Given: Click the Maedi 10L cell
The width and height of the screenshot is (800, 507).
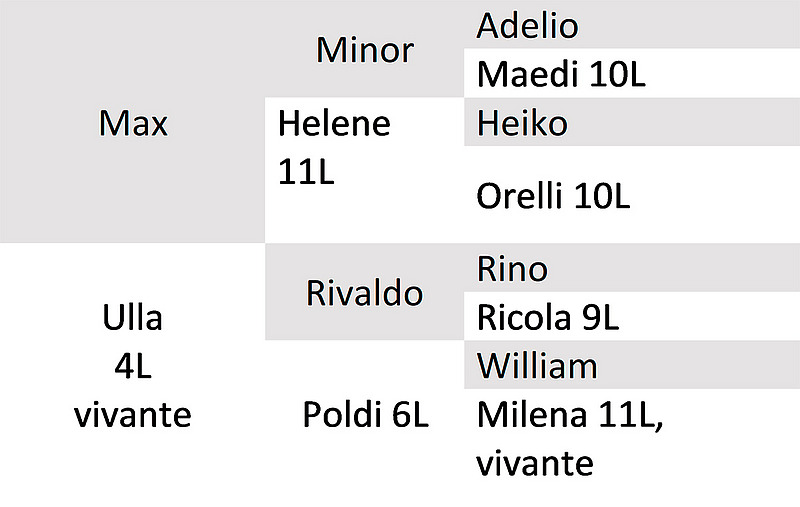Looking at the screenshot, I should 632,73.
